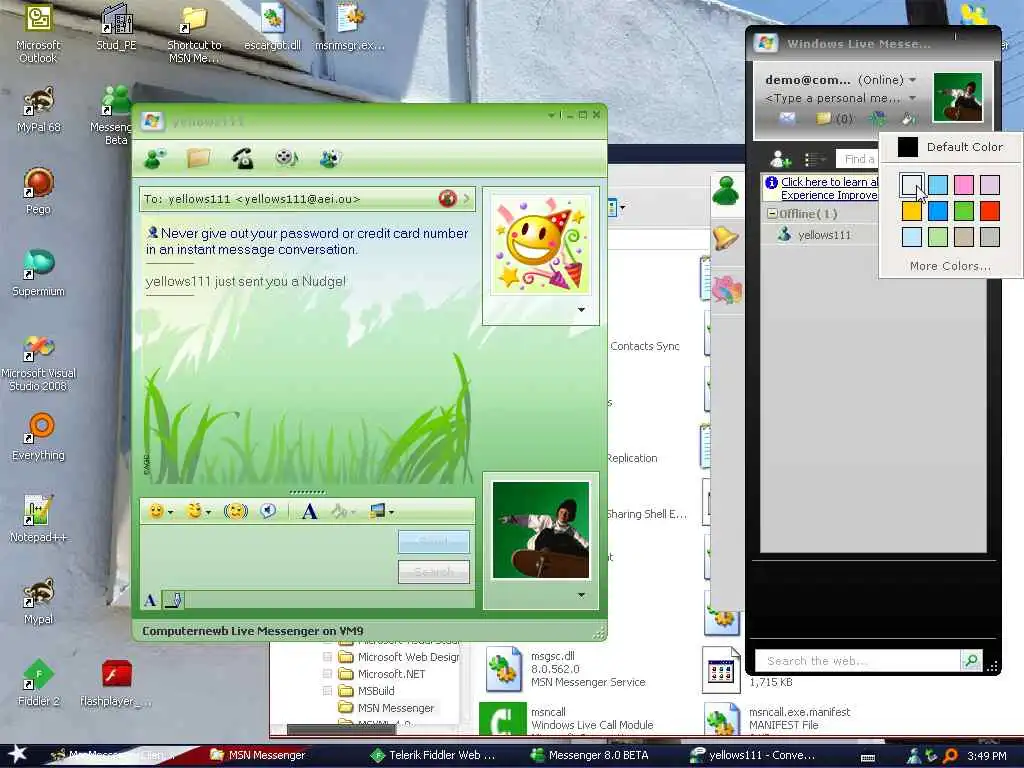This screenshot has height=768, width=1024.
Task: Open the smiley emoticon dropdown arrow
Action: pyautogui.click(x=170, y=513)
